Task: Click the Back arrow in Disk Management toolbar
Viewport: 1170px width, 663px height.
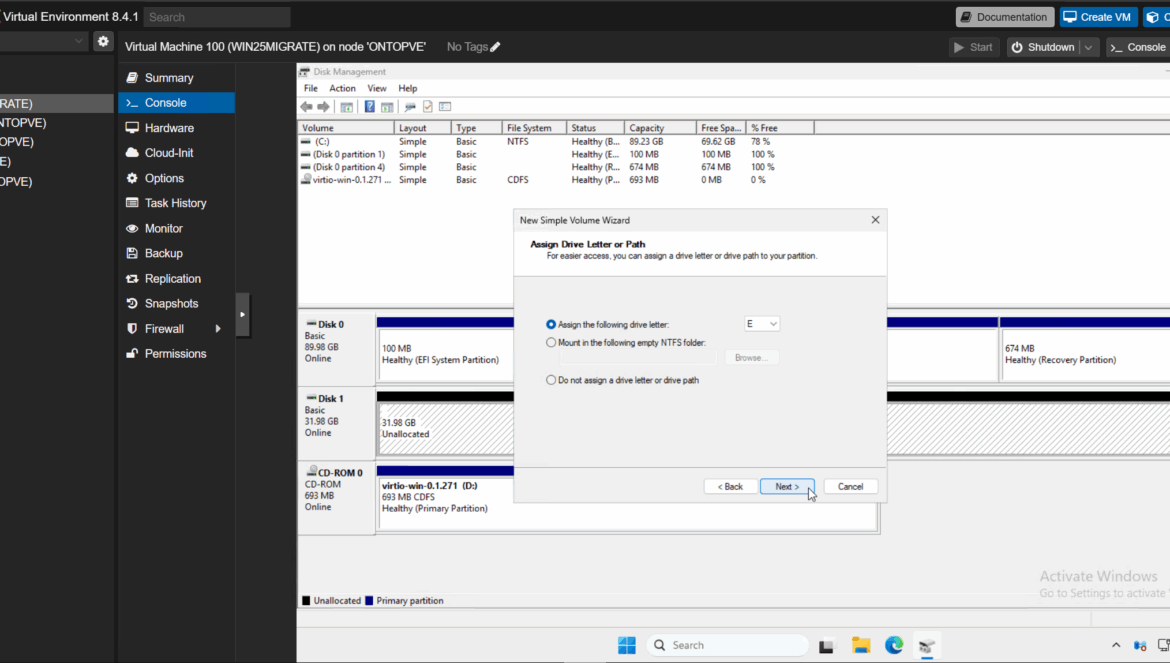Action: point(306,107)
